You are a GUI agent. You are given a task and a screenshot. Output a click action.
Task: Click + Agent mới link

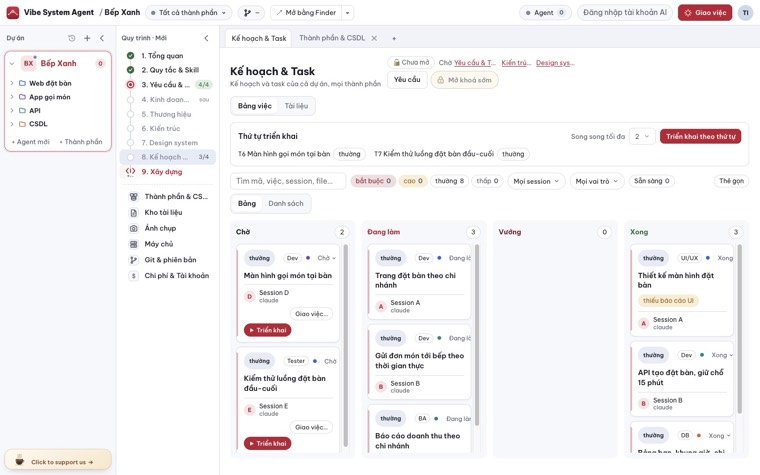(x=31, y=142)
